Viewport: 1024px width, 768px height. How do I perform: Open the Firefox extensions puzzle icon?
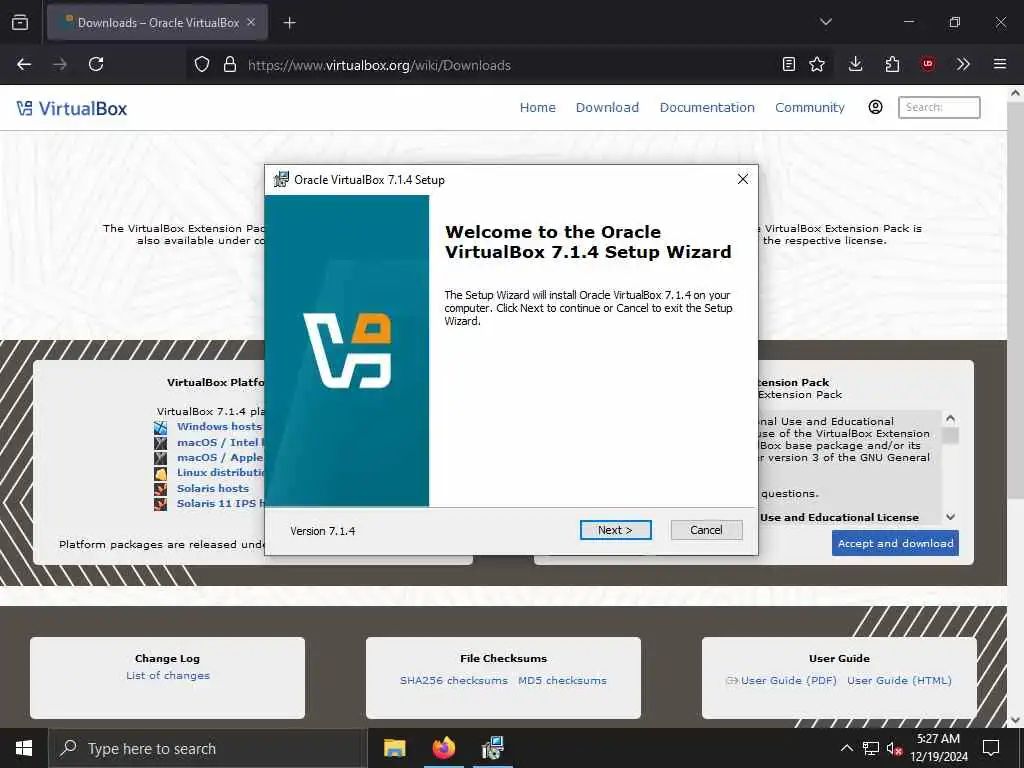coord(892,65)
